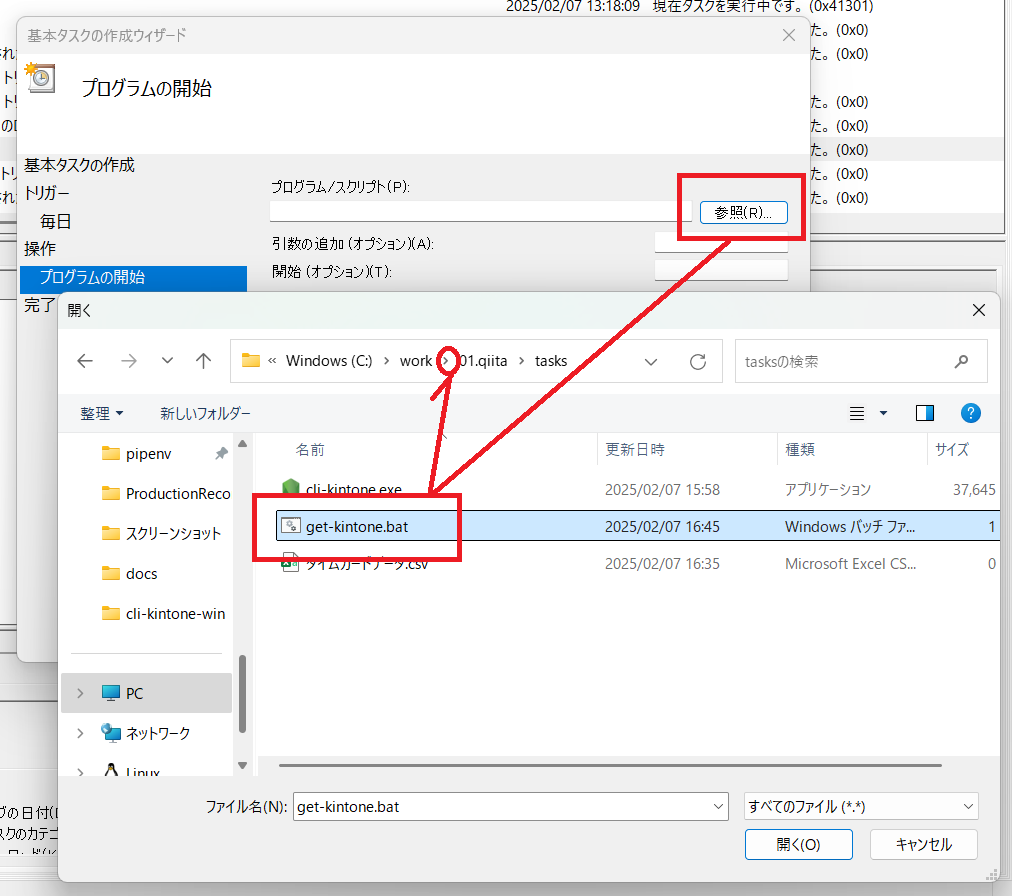Open the breadcrumb chevron before 01.qiita

click(x=448, y=361)
